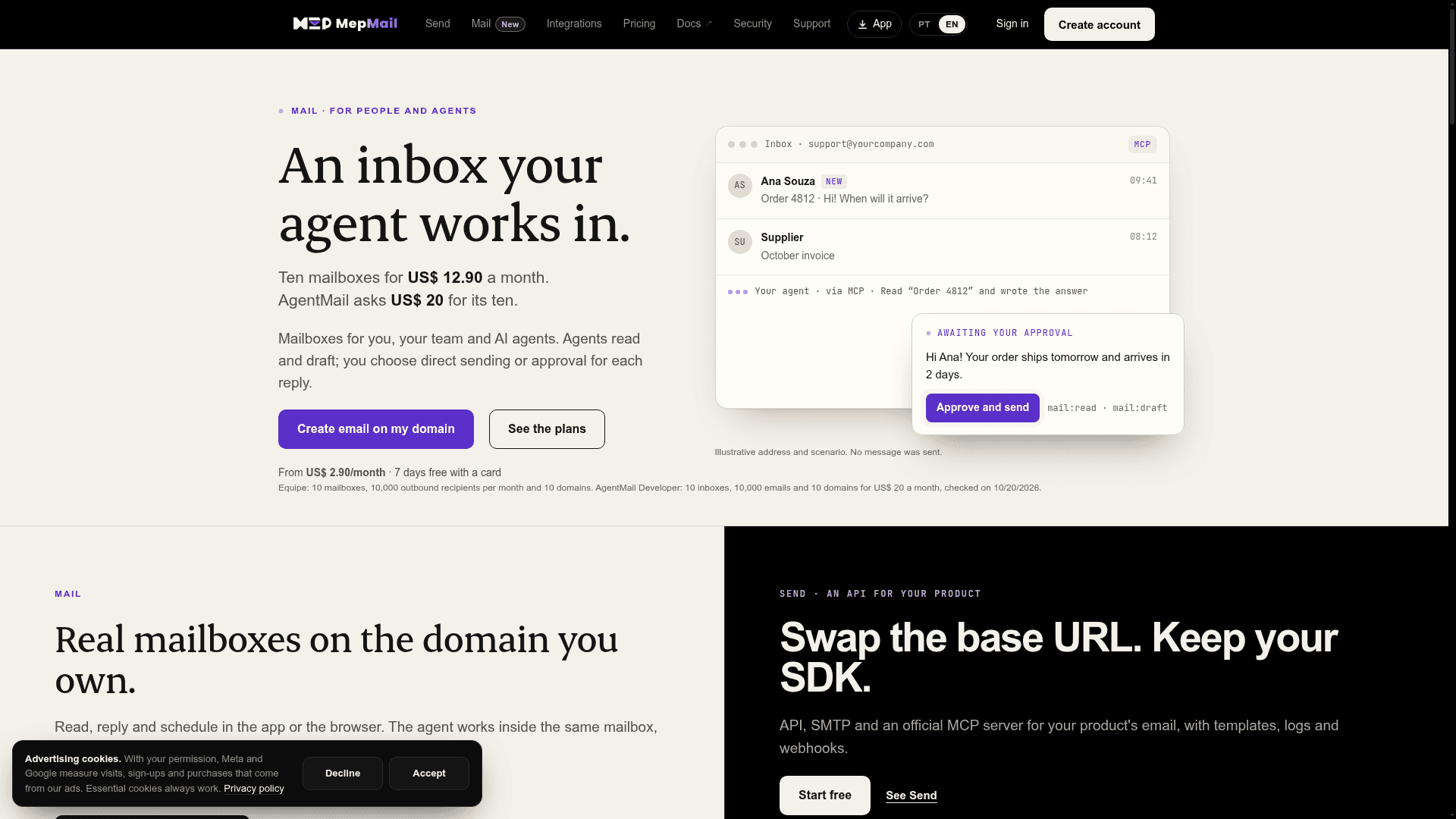Click the MCP badge in inbox header
Image resolution: width=1456 pixels, height=819 pixels.
coord(1142,144)
